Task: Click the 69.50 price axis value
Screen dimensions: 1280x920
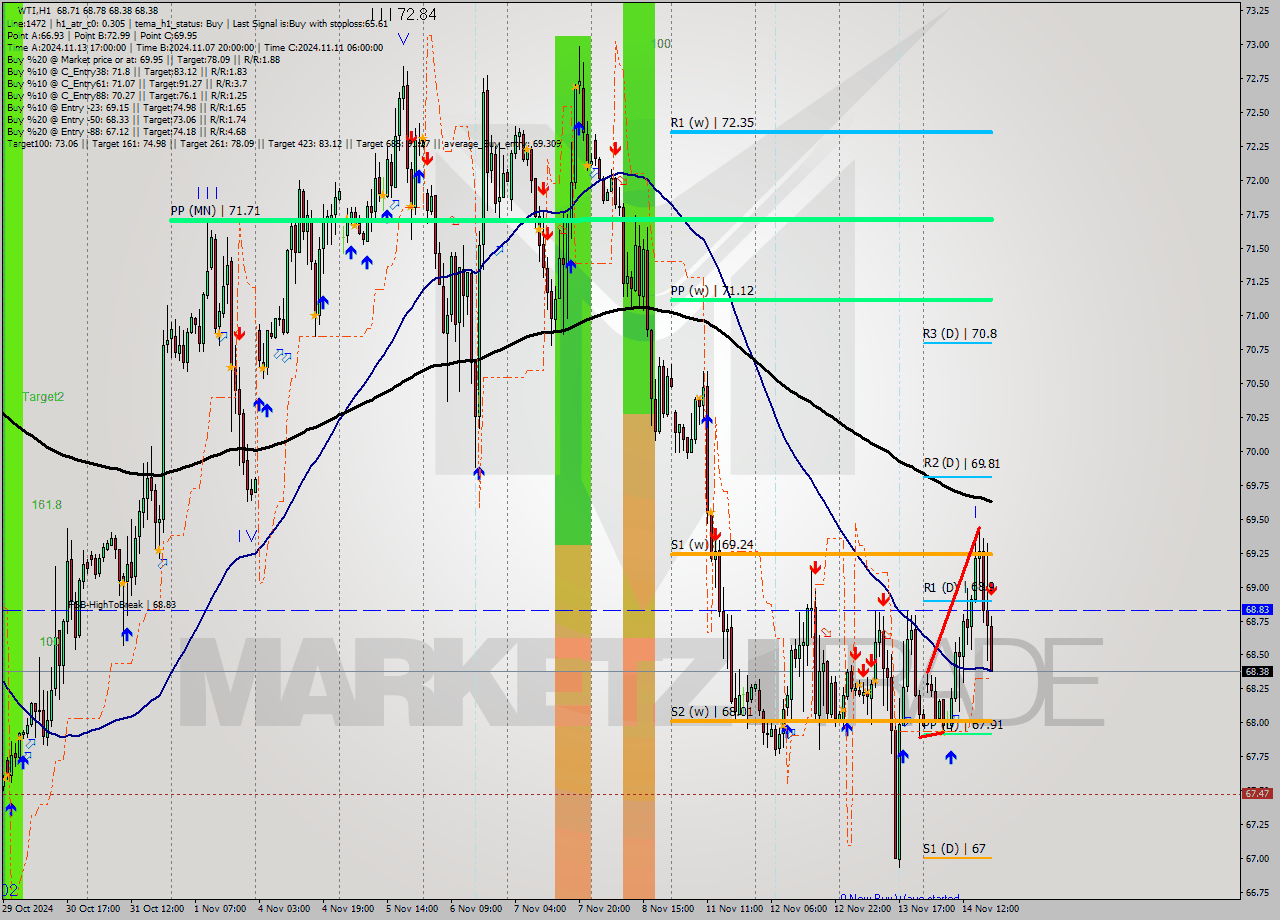Action: tap(1257, 519)
